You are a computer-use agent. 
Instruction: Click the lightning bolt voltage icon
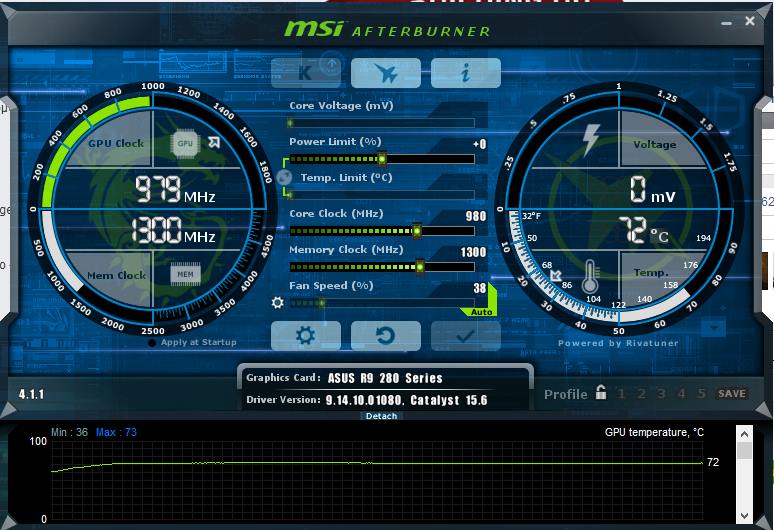591,140
